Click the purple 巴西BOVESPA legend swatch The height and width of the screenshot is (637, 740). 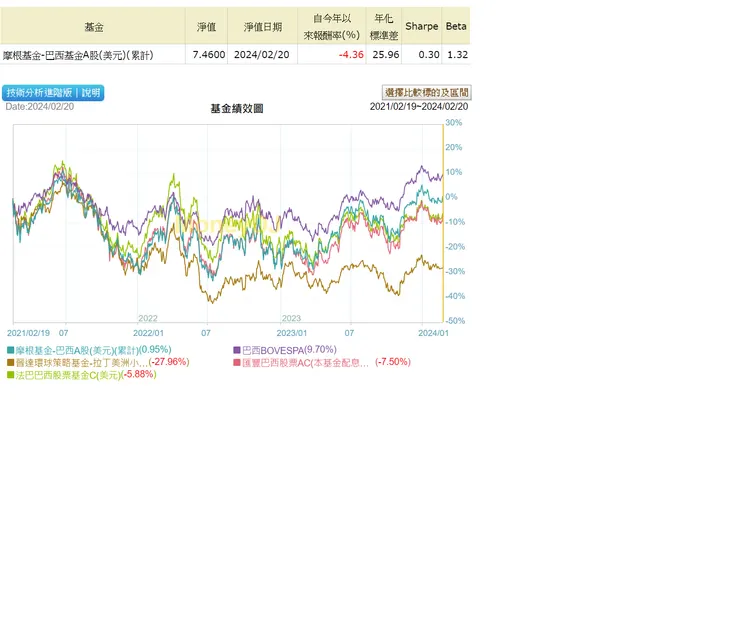coord(237,350)
